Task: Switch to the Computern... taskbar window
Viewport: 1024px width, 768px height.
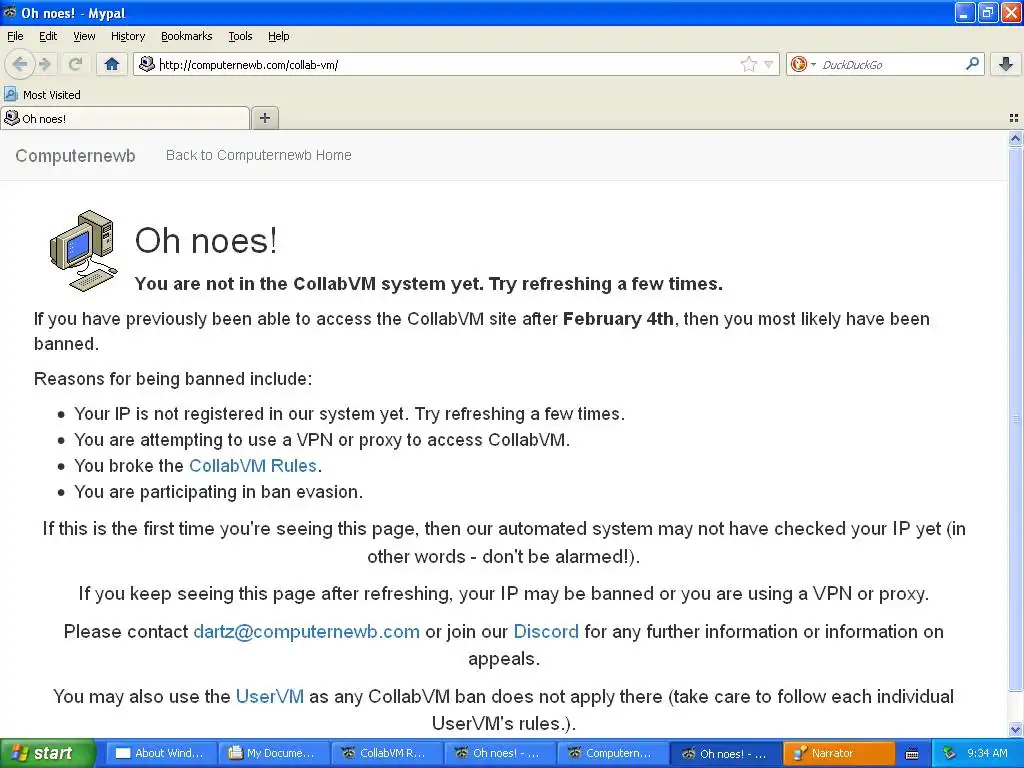Action: pyautogui.click(x=611, y=753)
